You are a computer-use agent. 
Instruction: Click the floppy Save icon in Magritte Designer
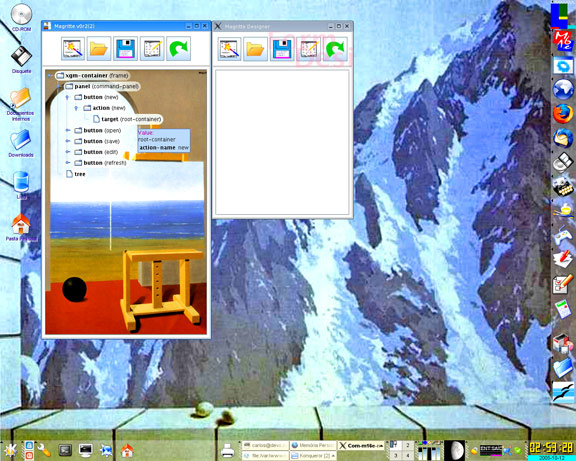[282, 49]
